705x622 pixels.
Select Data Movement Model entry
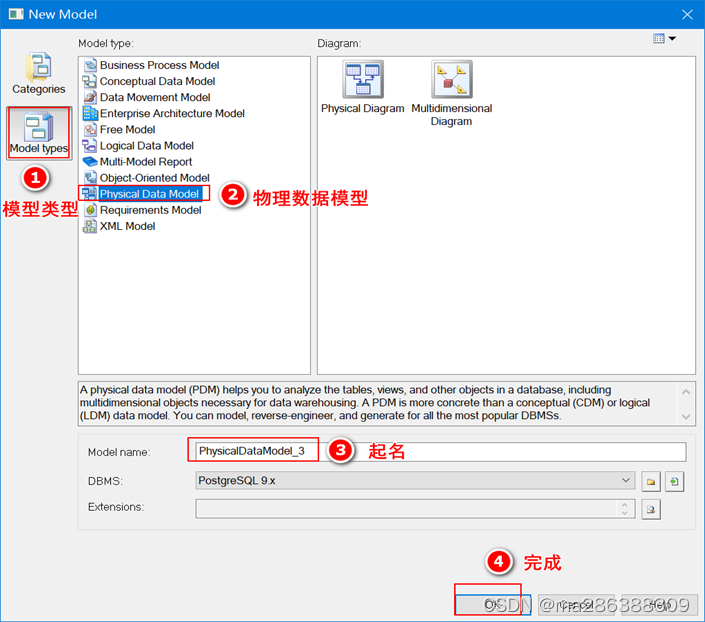(155, 98)
